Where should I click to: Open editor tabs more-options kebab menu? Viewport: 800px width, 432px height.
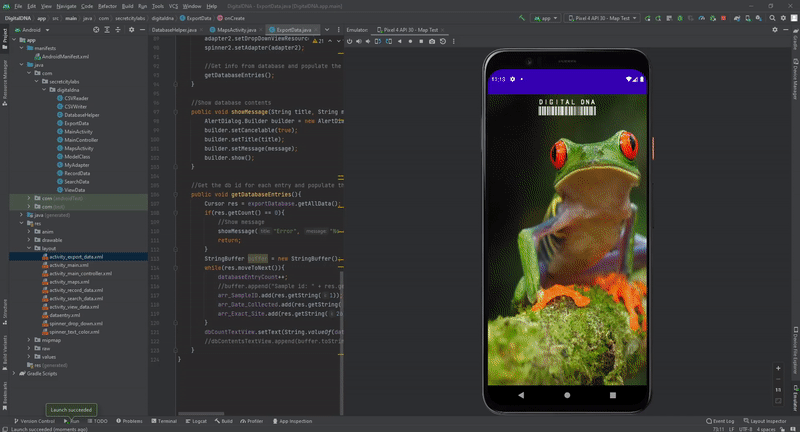338,30
